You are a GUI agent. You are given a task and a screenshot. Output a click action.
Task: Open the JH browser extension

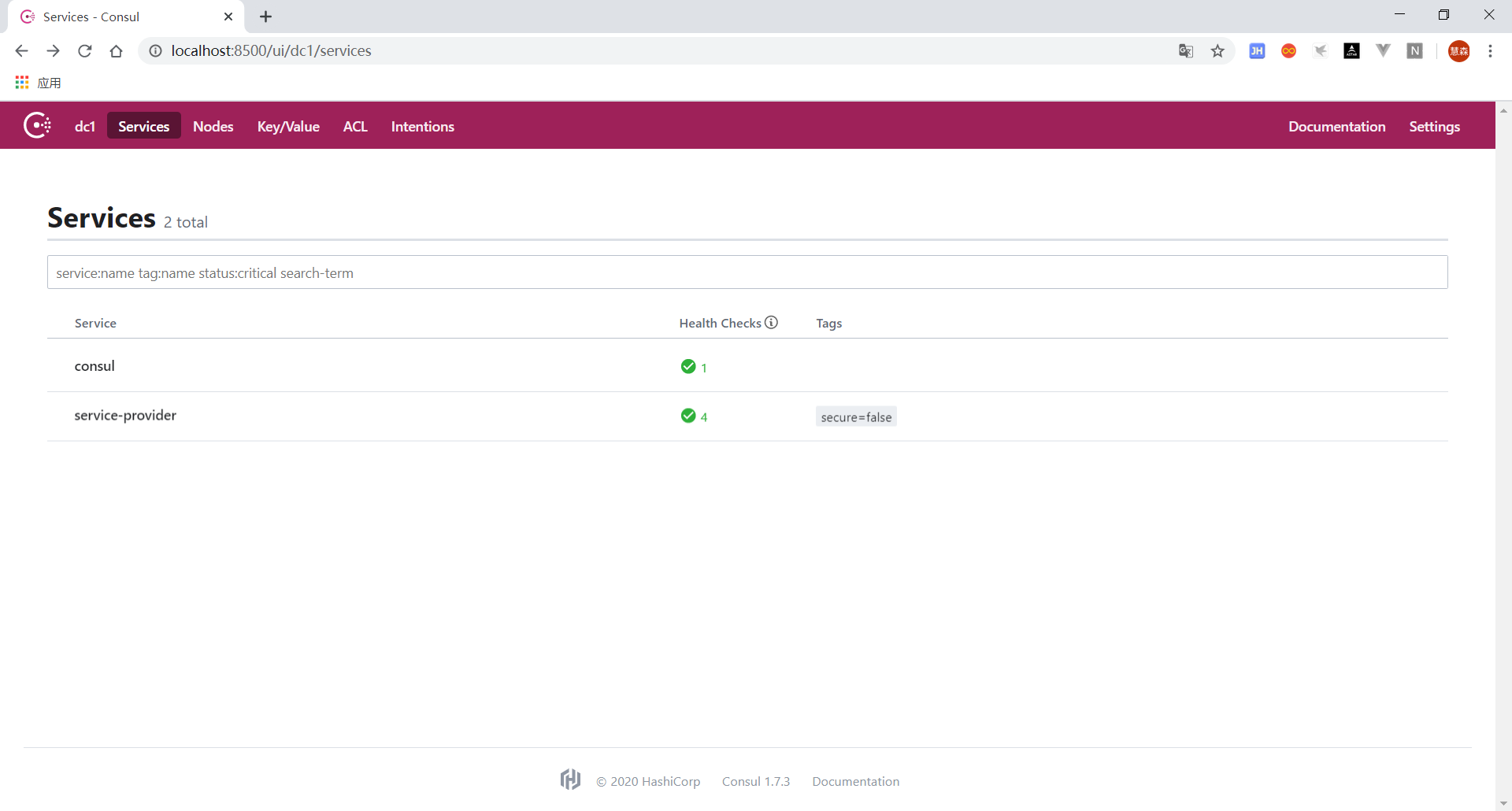coord(1257,51)
